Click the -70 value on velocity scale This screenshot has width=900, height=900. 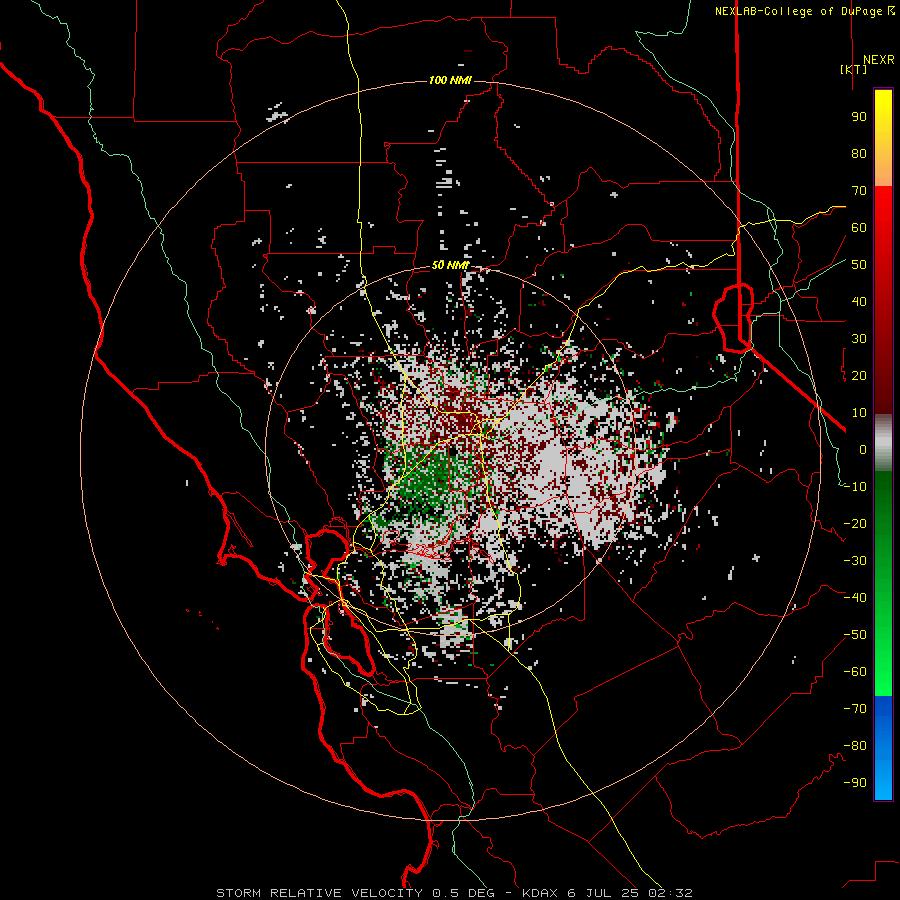[x=855, y=709]
